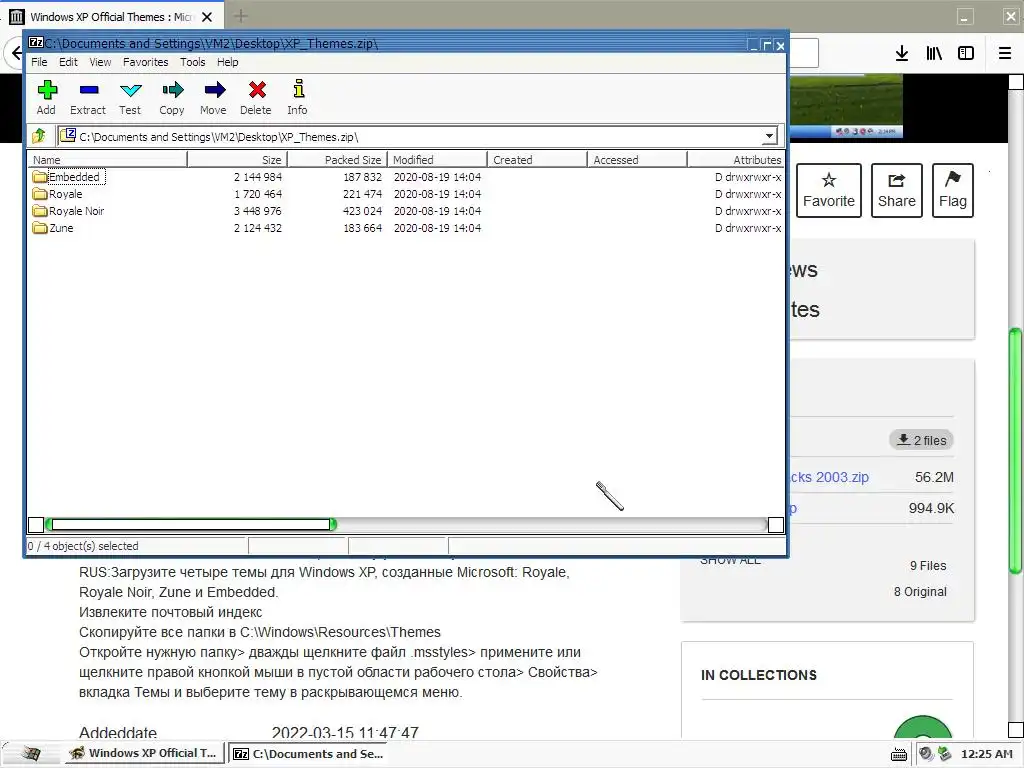Viewport: 1024px width, 768px height.
Task: Toggle the browser sidebar icon
Action: point(966,54)
